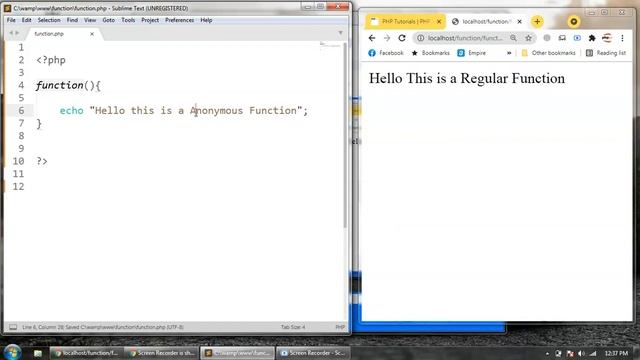Go back in Chrome
The image size is (640, 360).
coord(371,38)
